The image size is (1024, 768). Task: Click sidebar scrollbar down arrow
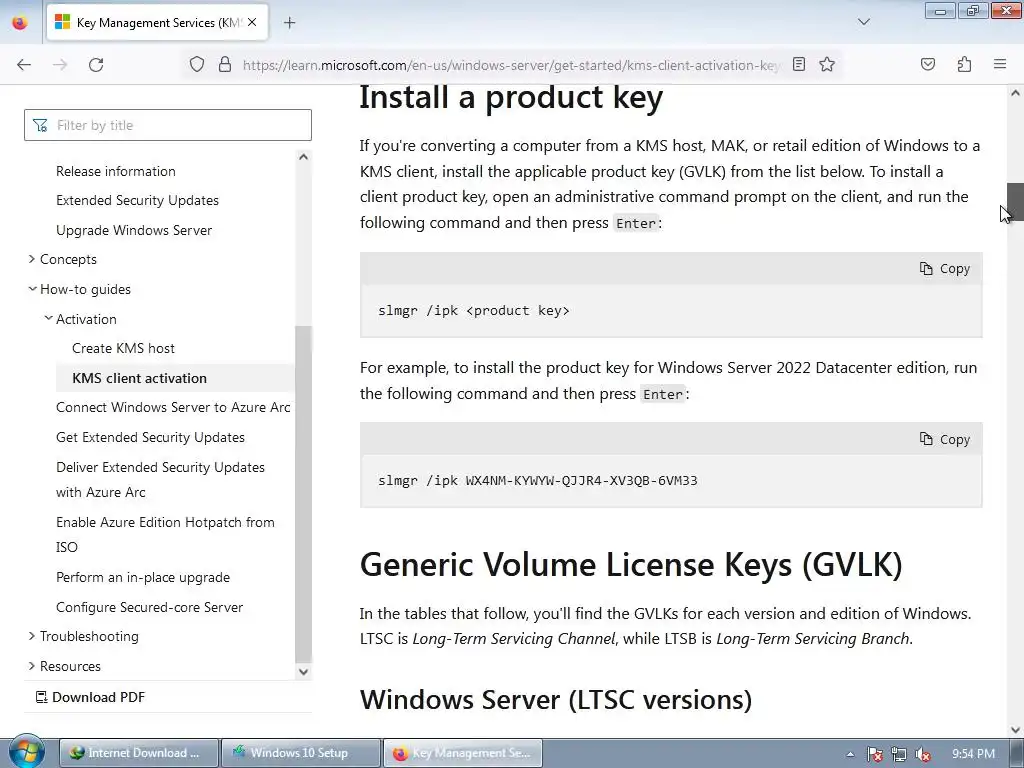pyautogui.click(x=303, y=671)
